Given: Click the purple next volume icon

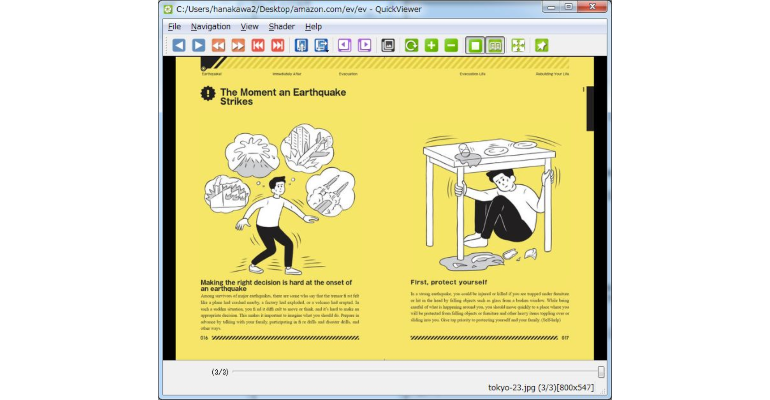Looking at the screenshot, I should pyautogui.click(x=364, y=46).
